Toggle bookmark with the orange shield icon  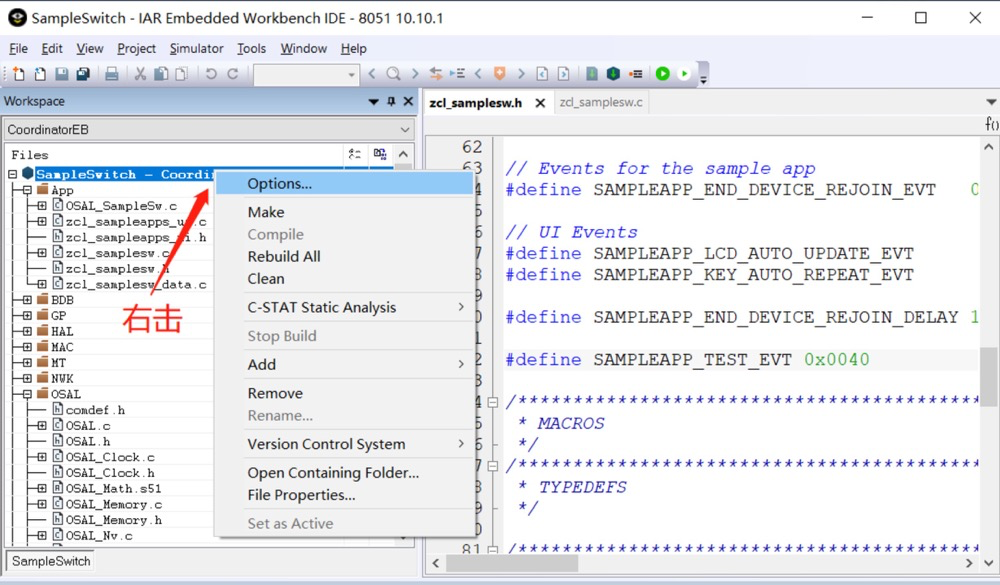pos(499,74)
